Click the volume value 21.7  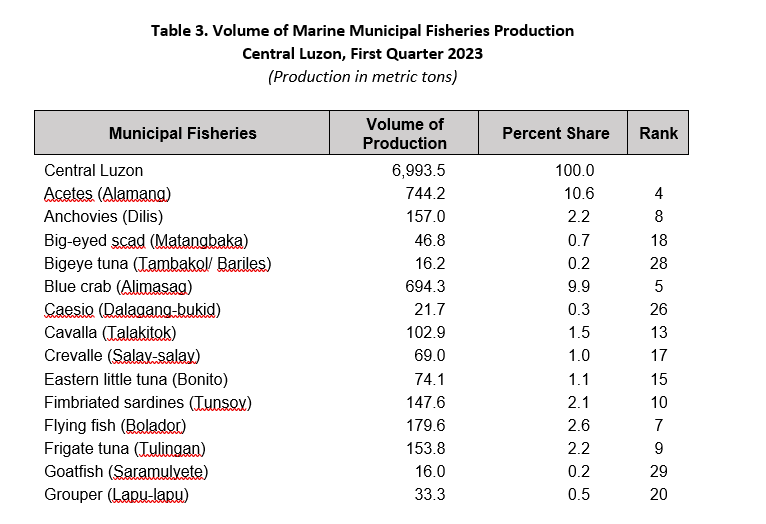(x=430, y=309)
